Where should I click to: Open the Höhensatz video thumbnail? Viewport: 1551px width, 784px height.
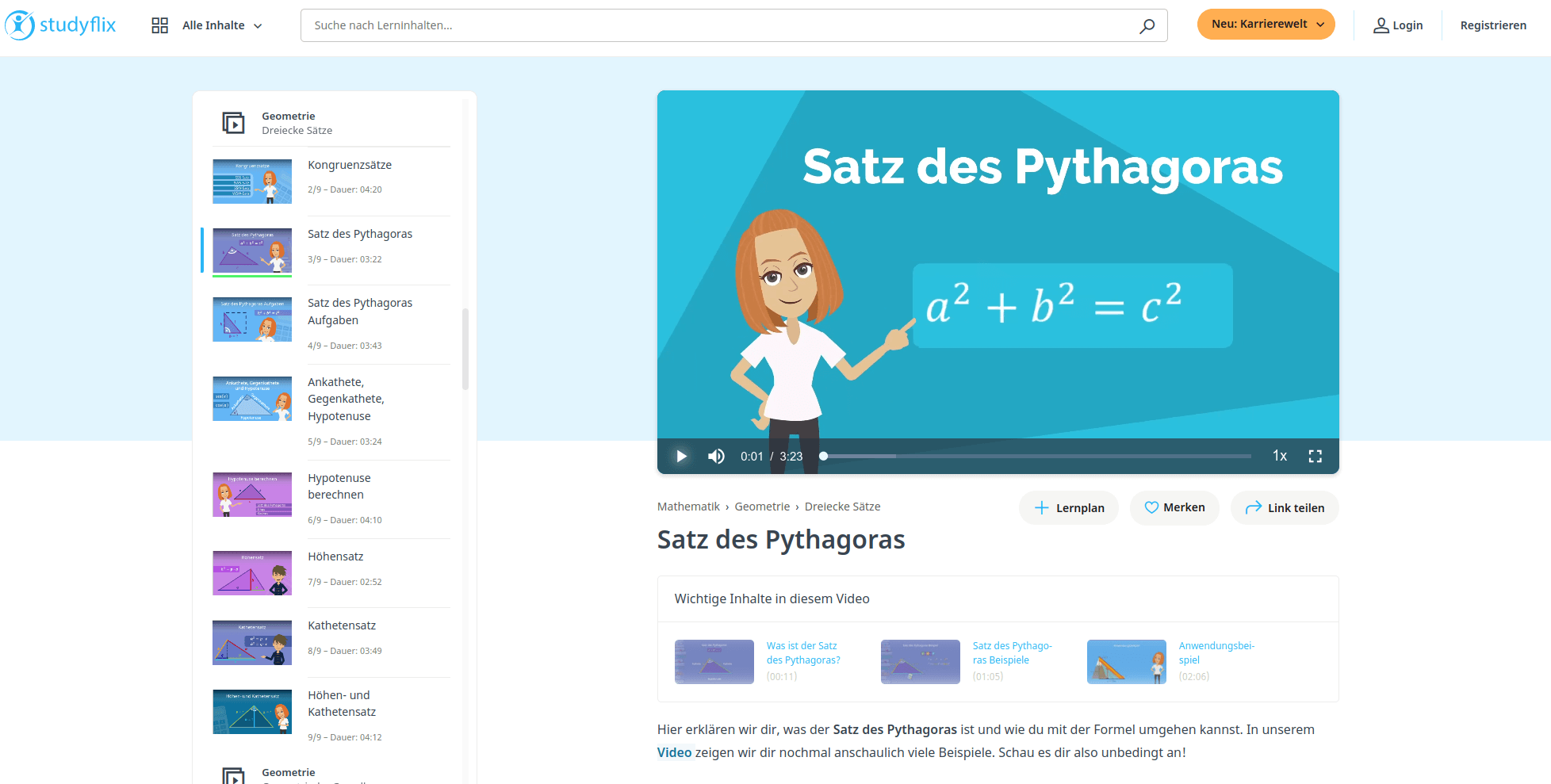(x=251, y=572)
